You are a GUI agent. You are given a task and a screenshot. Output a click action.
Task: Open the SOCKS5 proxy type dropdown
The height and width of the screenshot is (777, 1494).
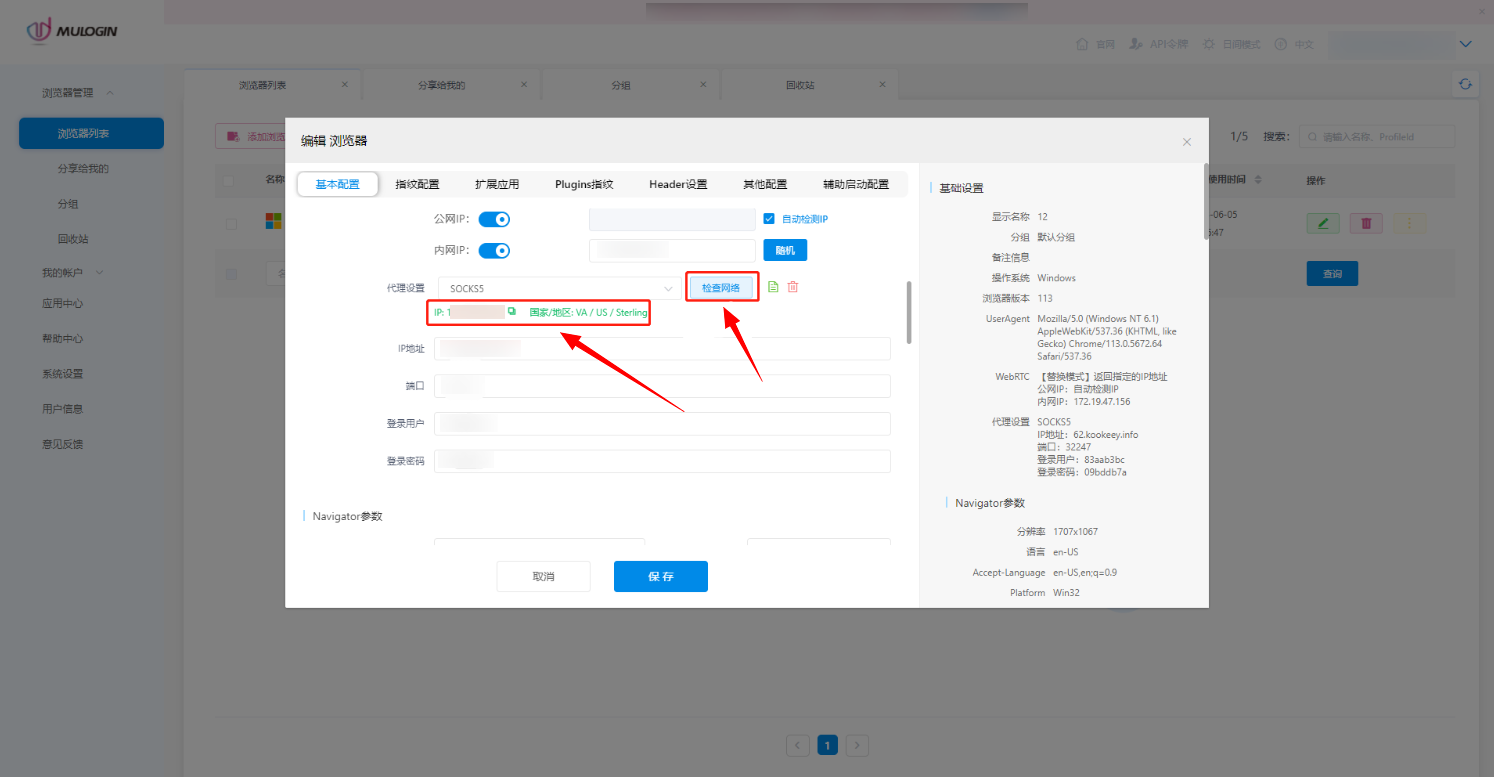click(556, 288)
